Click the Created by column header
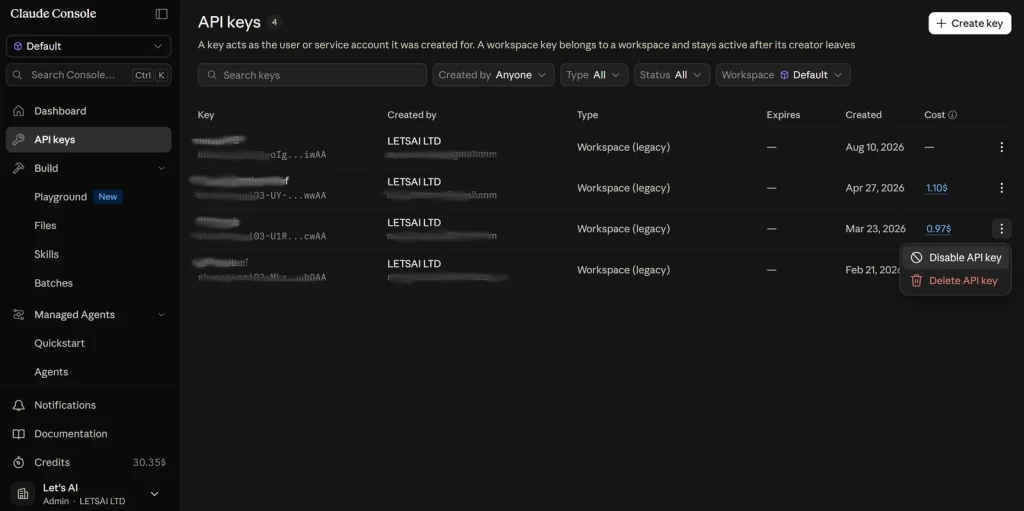The height and width of the screenshot is (511, 1024). pyautogui.click(x=411, y=115)
